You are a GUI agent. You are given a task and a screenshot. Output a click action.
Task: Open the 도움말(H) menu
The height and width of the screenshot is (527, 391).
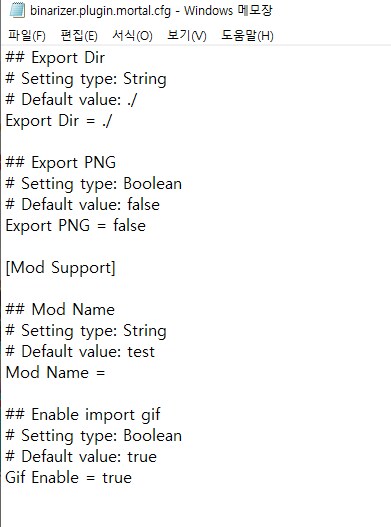coord(247,35)
